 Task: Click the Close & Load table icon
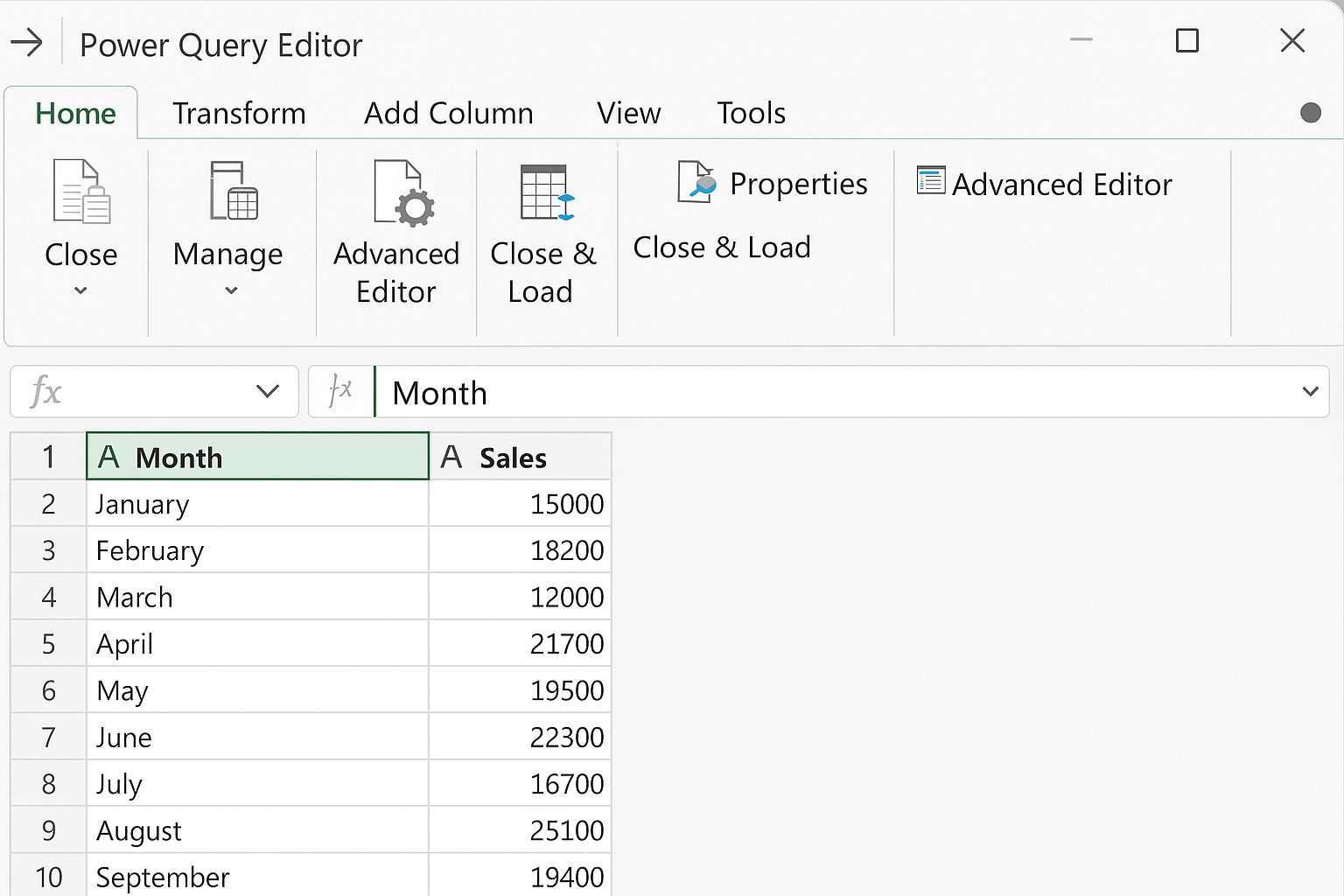click(547, 192)
